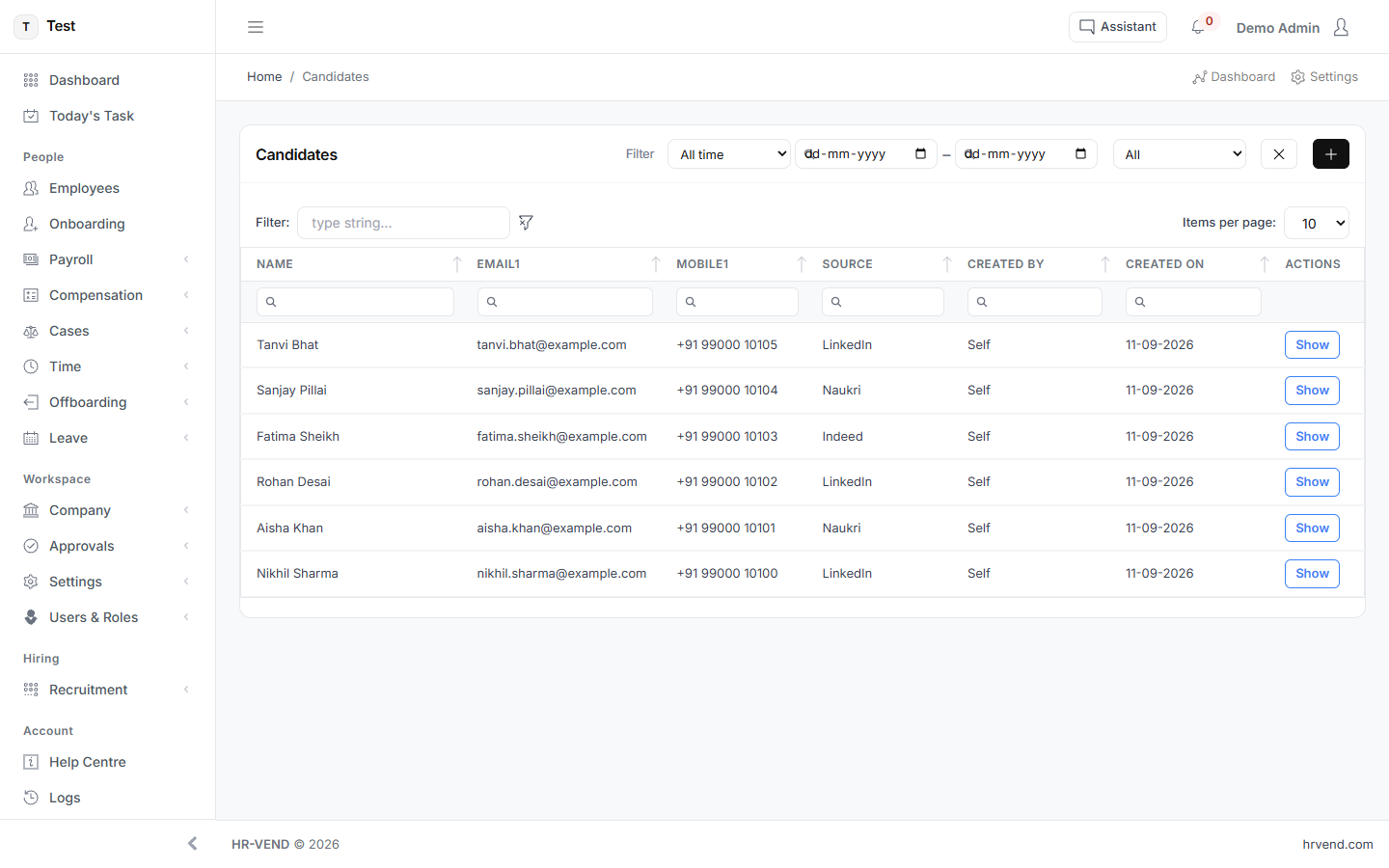Go to Home breadcrumb link
Image resolution: width=1389 pixels, height=868 pixels.
coord(264,77)
